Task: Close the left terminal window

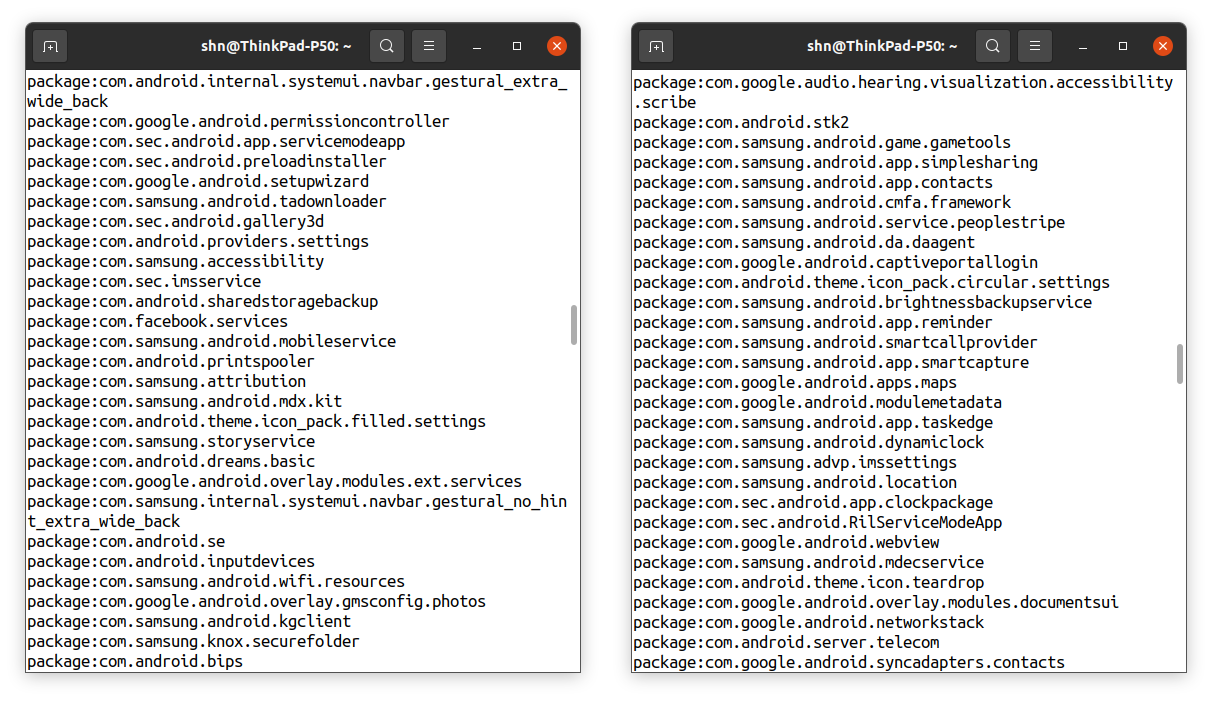Action: [x=557, y=46]
